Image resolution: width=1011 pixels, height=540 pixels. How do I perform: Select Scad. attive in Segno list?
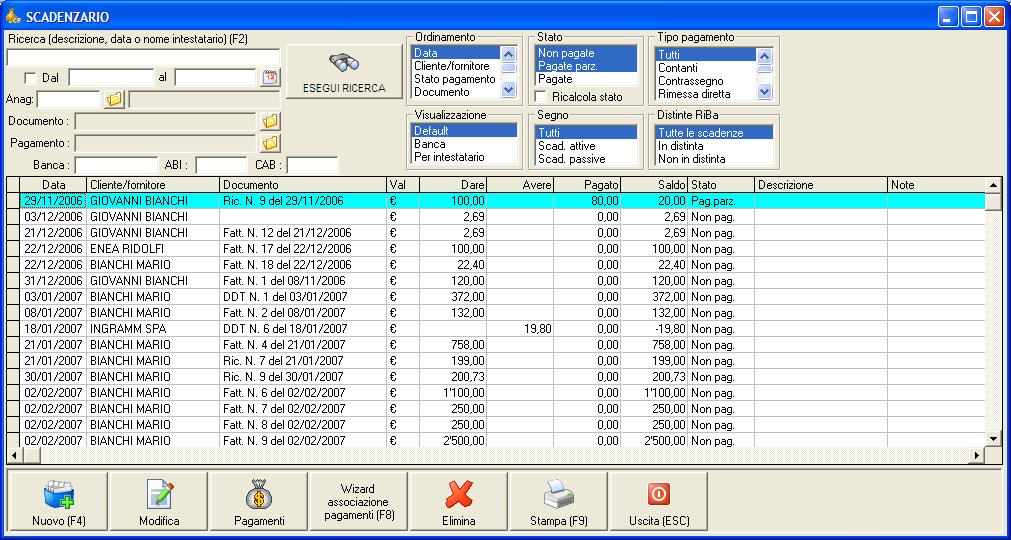click(586, 146)
